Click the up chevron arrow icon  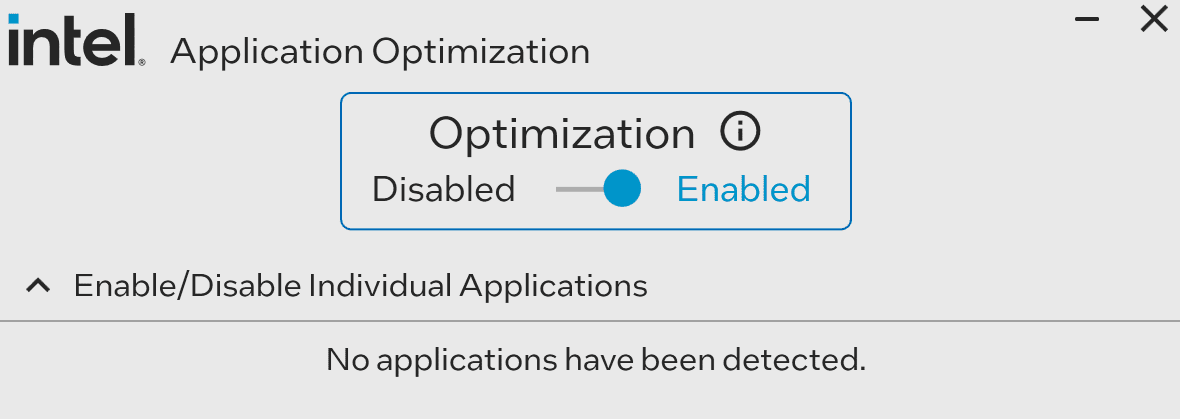pyautogui.click(x=38, y=286)
